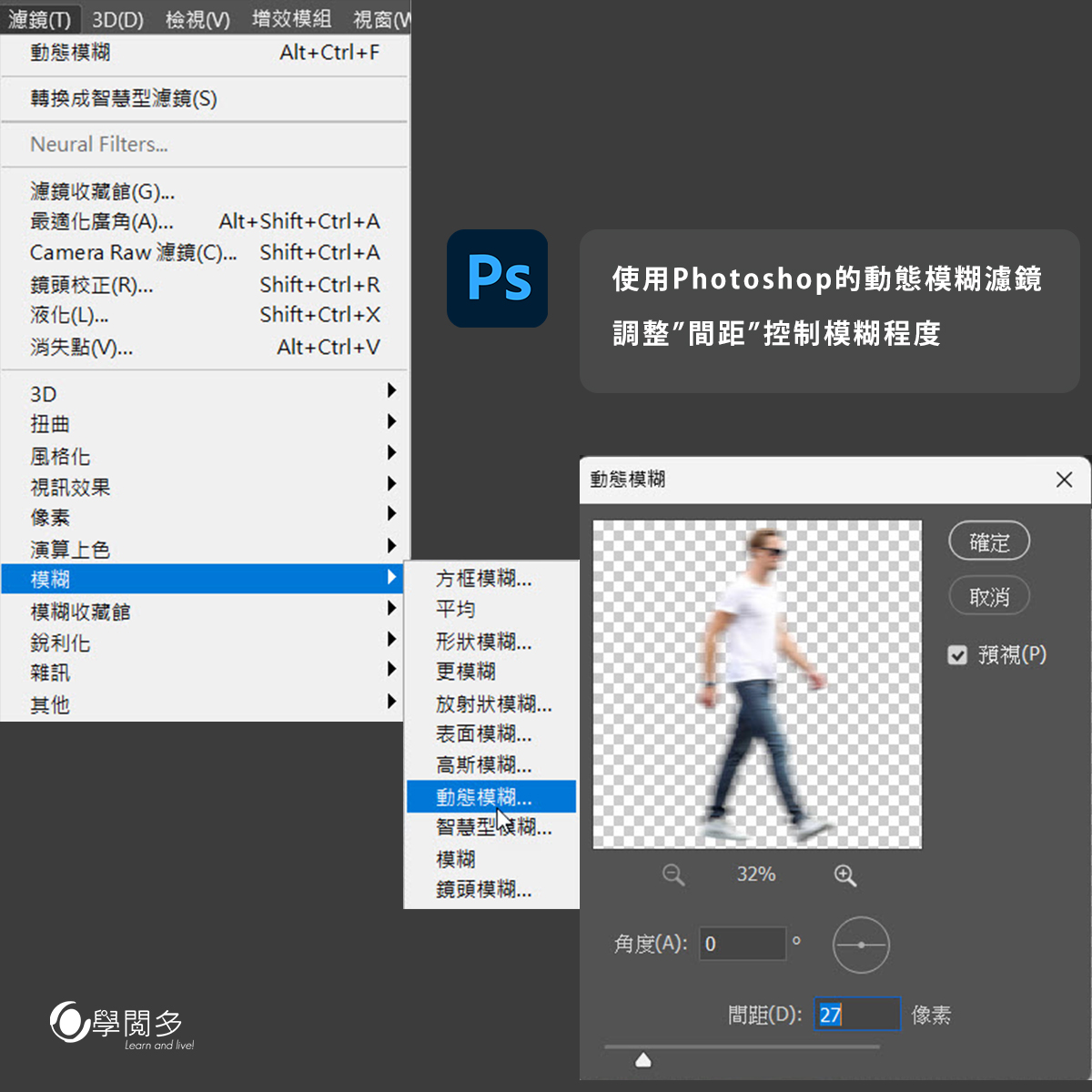Viewport: 1092px width, 1092px height.
Task: Choose 更模糊
Action: 491,672
